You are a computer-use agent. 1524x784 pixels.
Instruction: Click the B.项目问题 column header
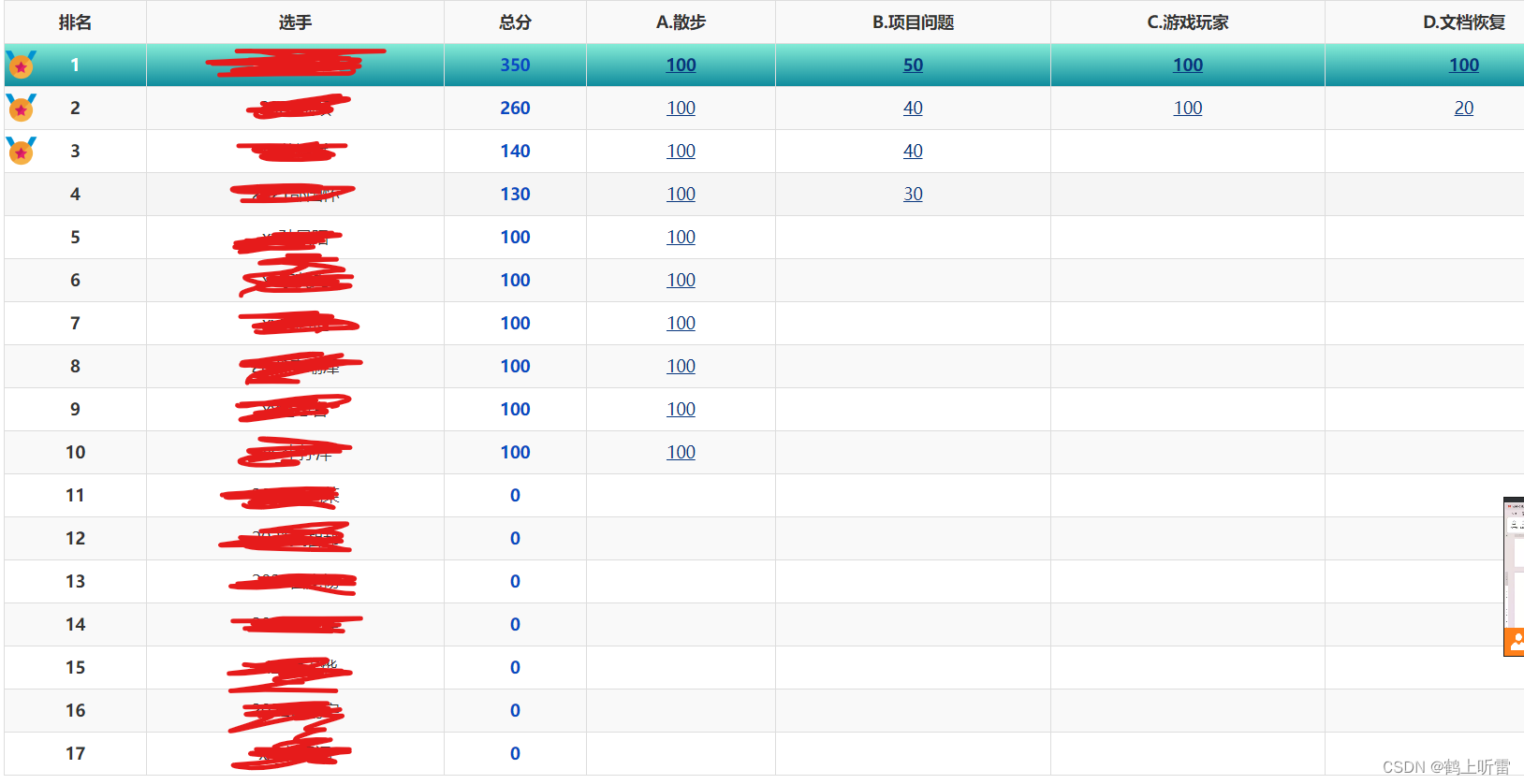[x=913, y=22]
